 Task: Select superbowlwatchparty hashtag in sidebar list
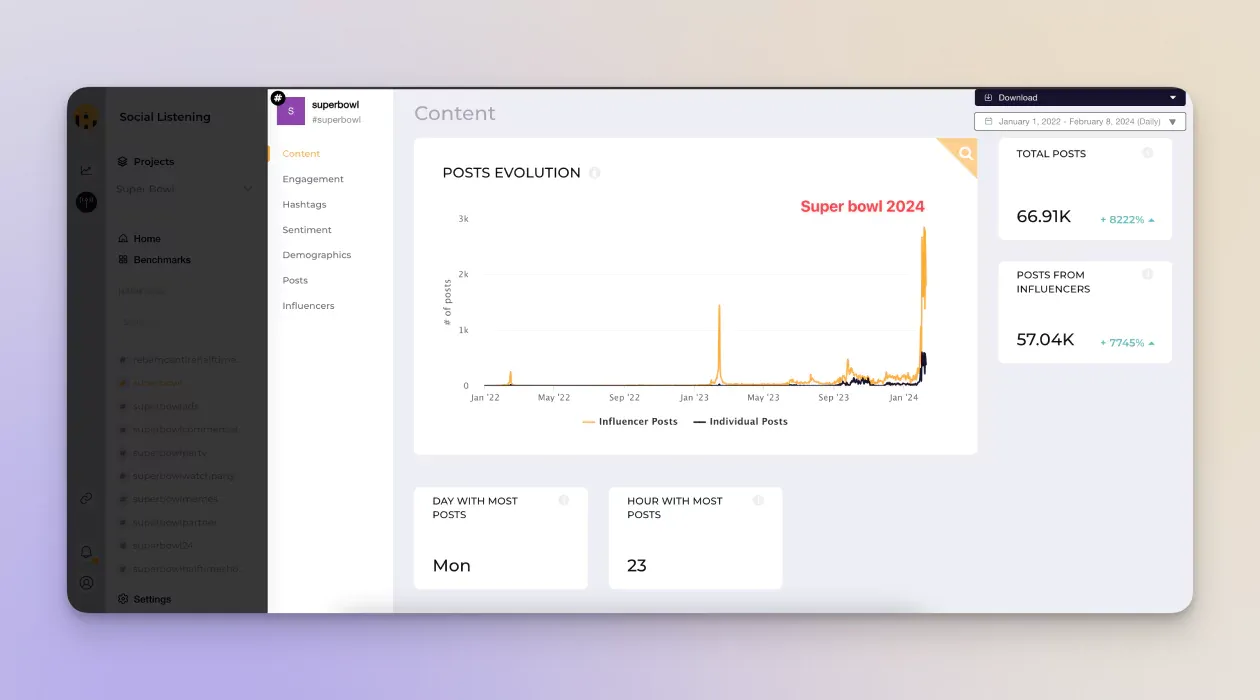point(183,476)
